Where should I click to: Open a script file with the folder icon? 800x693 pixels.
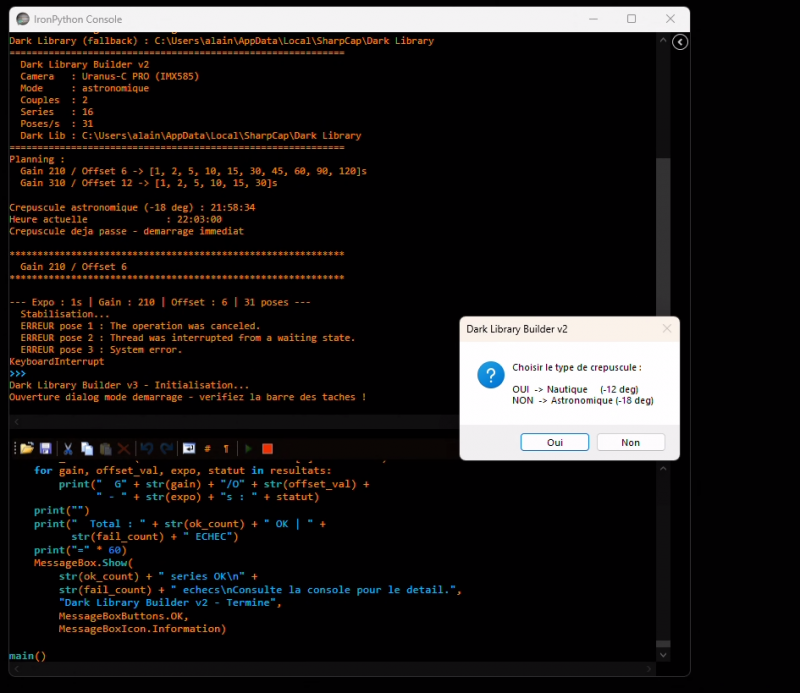(27, 449)
